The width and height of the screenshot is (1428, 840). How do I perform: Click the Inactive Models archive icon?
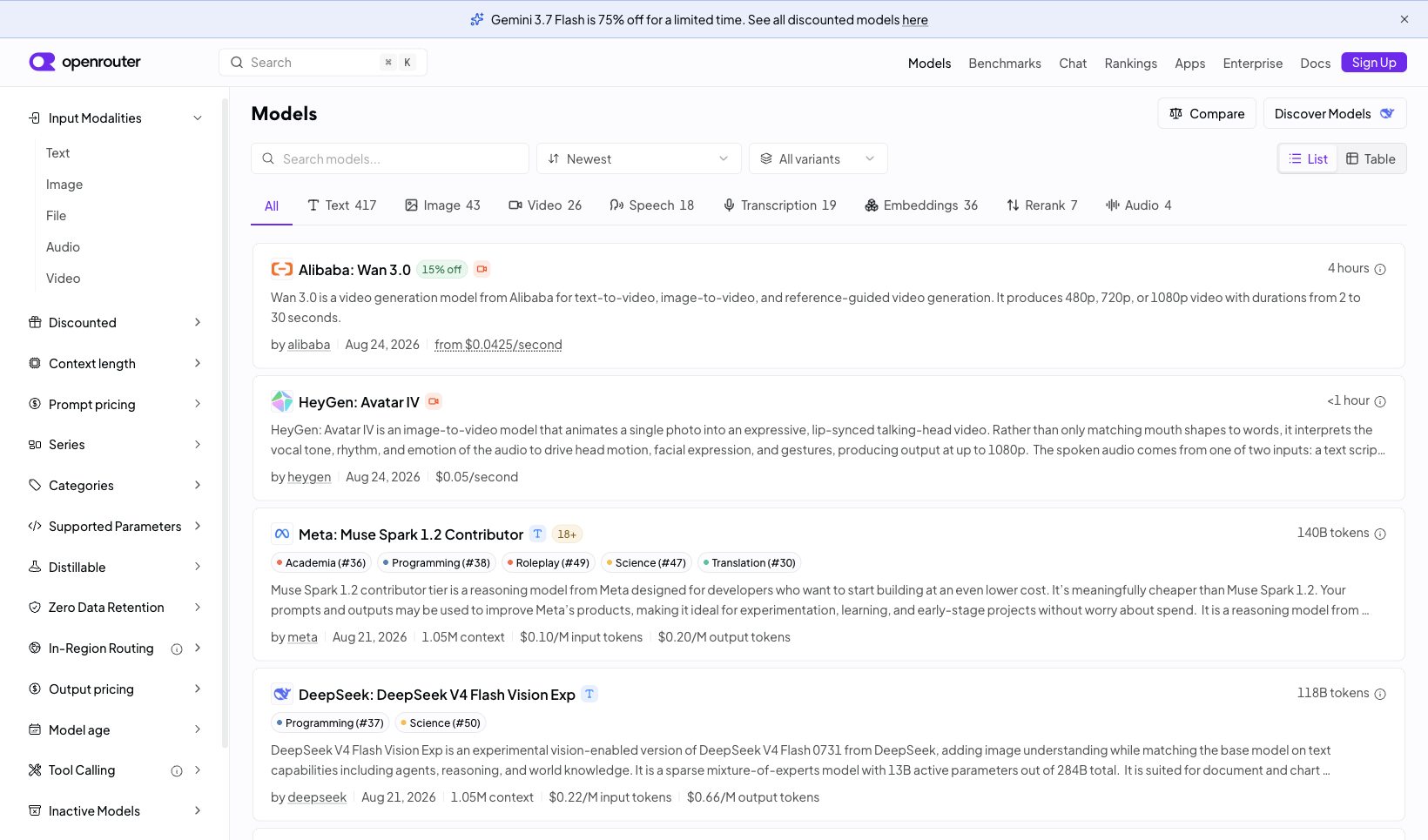35,810
